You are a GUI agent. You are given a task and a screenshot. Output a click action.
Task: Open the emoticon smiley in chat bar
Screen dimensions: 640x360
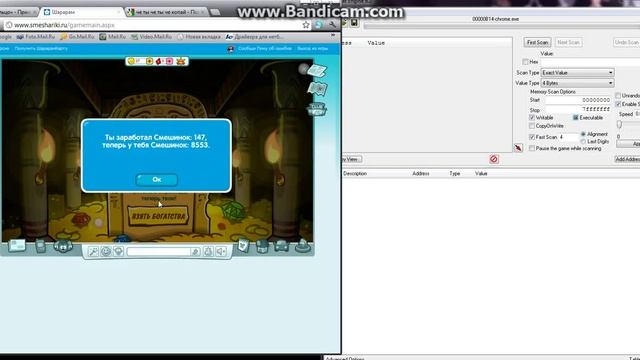click(x=106, y=251)
